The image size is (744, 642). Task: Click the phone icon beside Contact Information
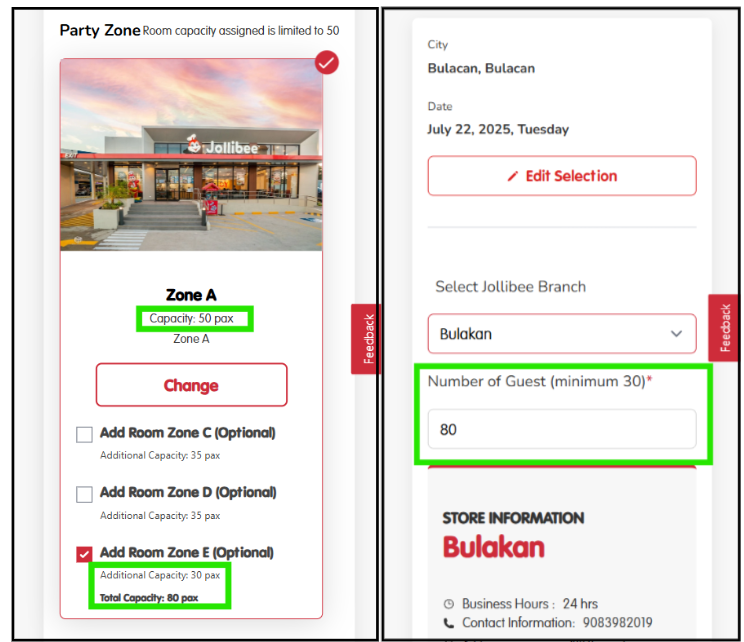tap(448, 623)
